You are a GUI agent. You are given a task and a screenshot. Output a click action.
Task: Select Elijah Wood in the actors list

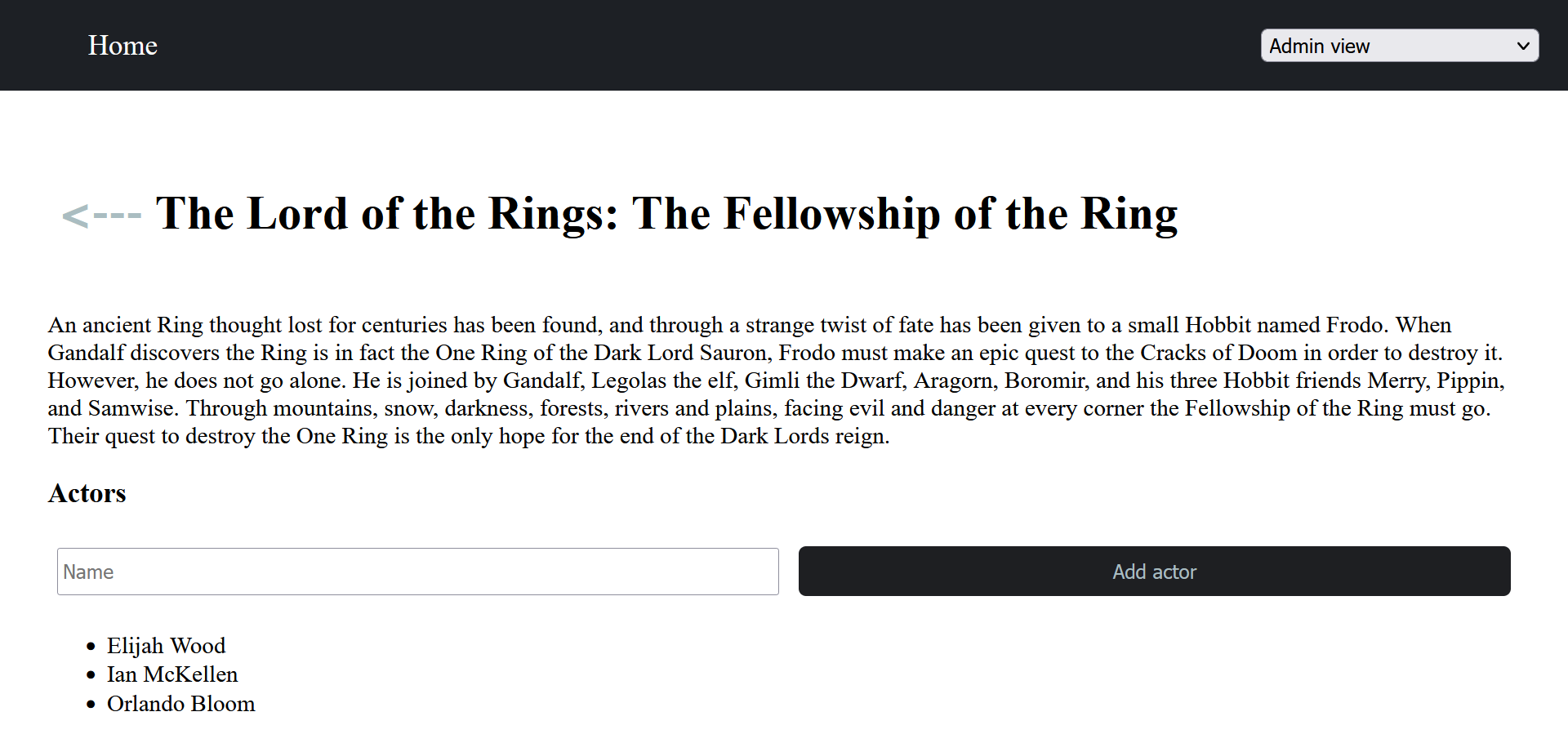(166, 646)
